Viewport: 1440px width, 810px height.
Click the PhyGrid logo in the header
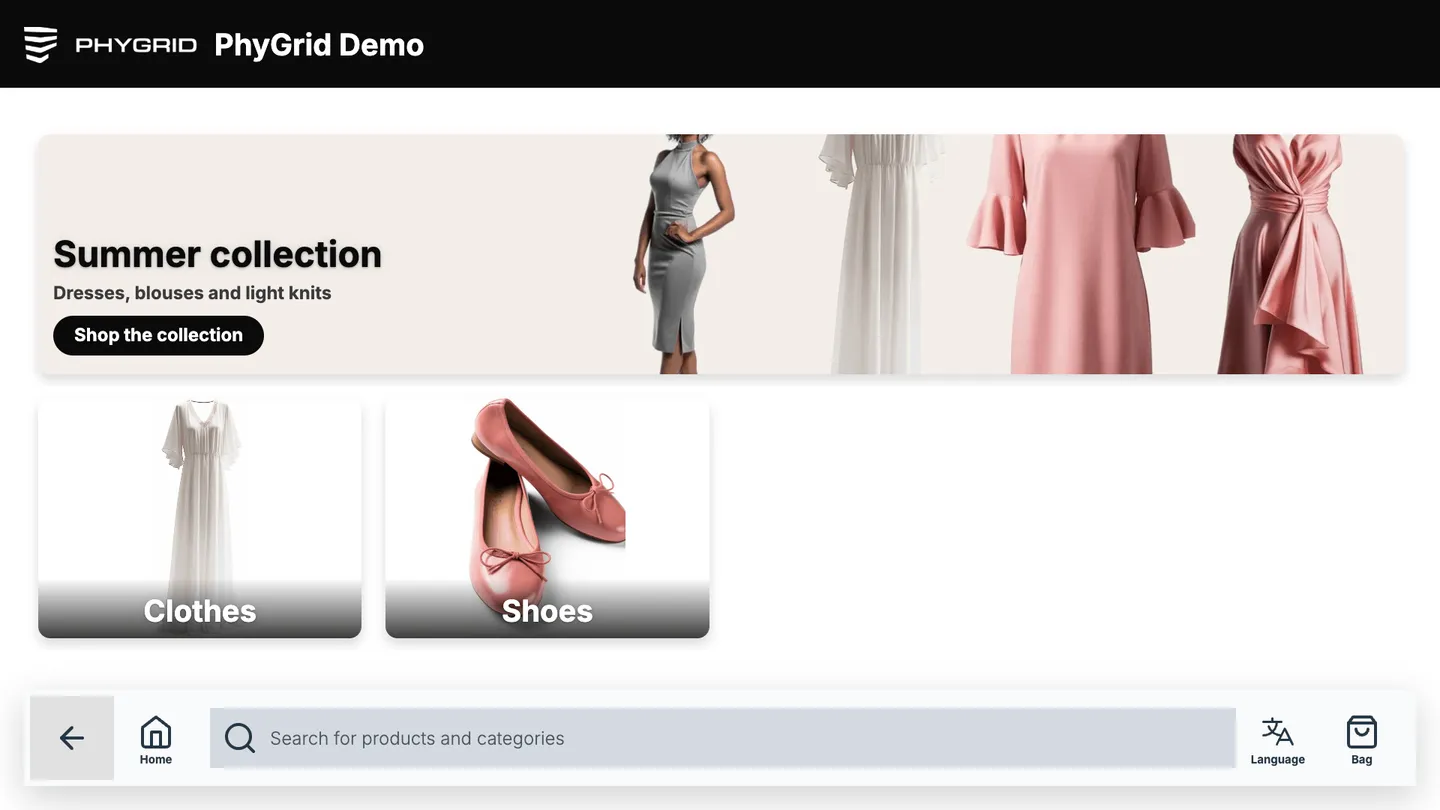point(110,45)
